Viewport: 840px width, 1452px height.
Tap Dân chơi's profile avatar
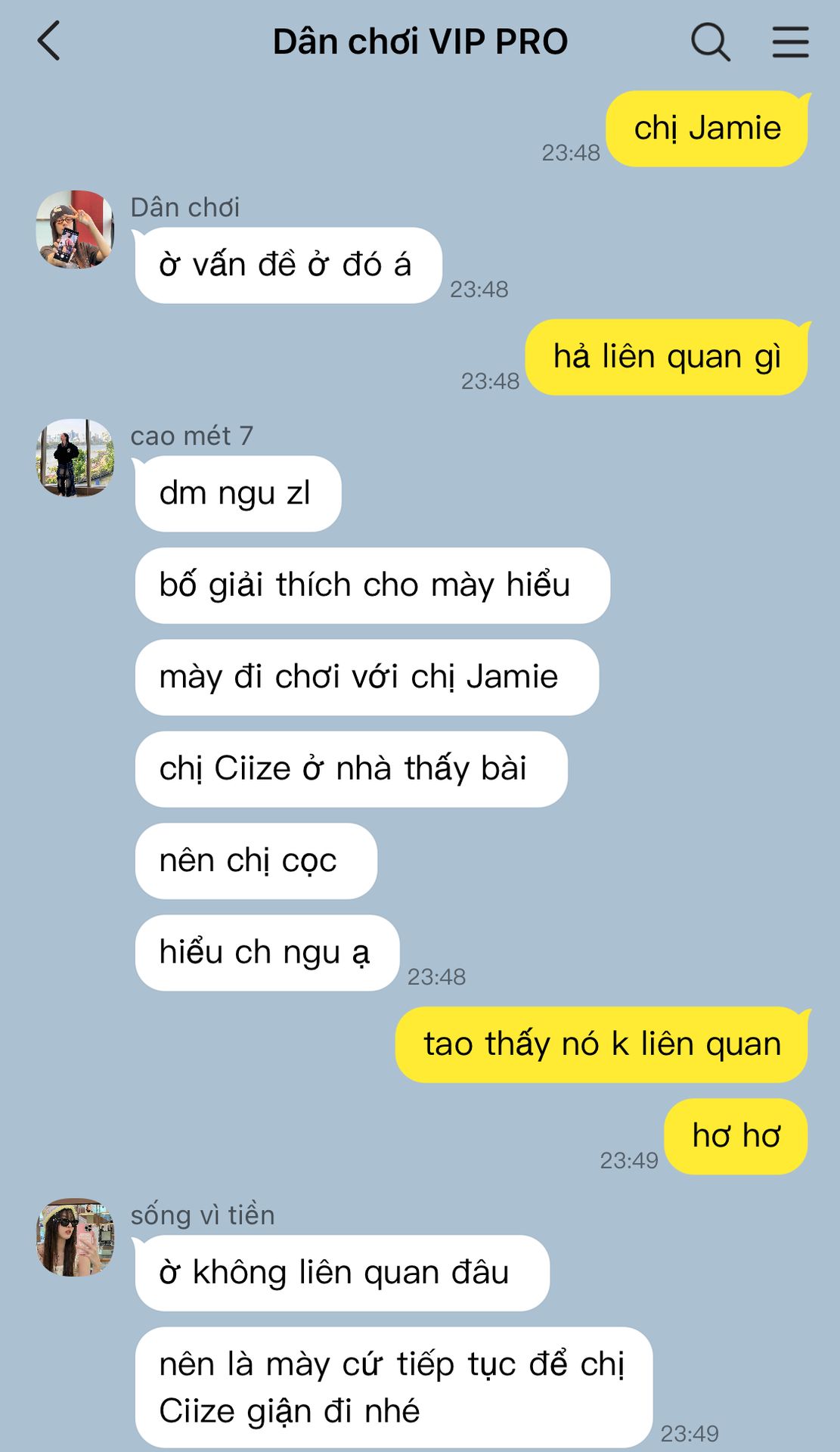click(x=75, y=229)
